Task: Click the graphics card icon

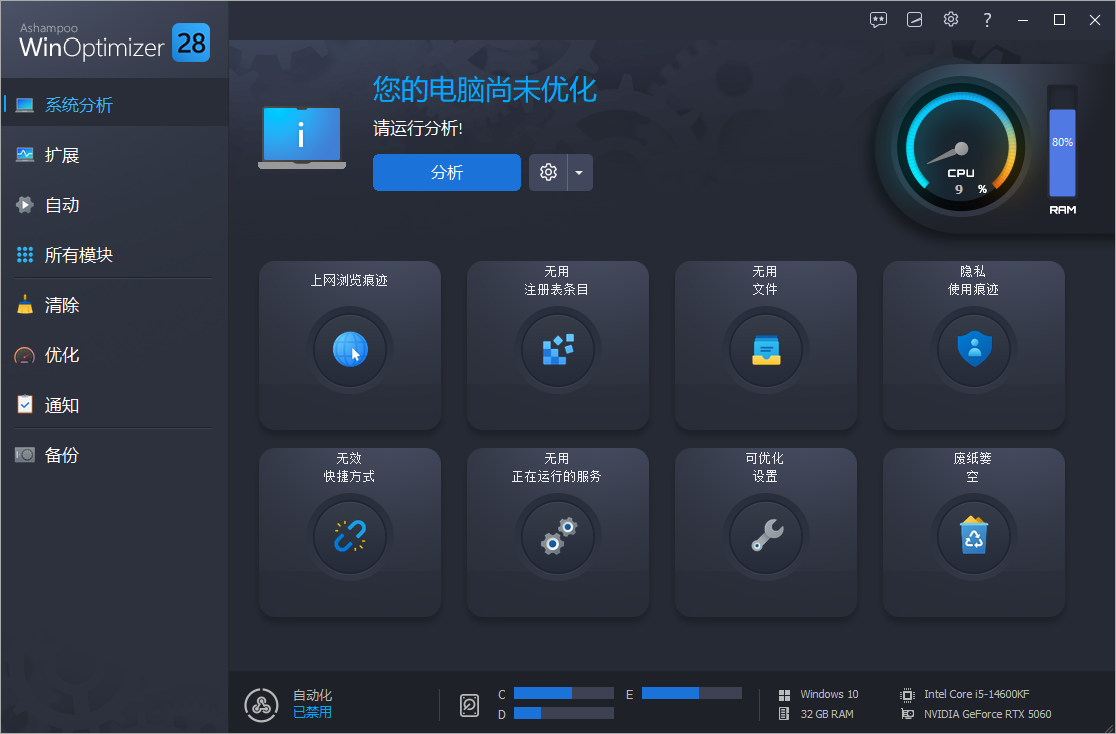Action: 907,713
